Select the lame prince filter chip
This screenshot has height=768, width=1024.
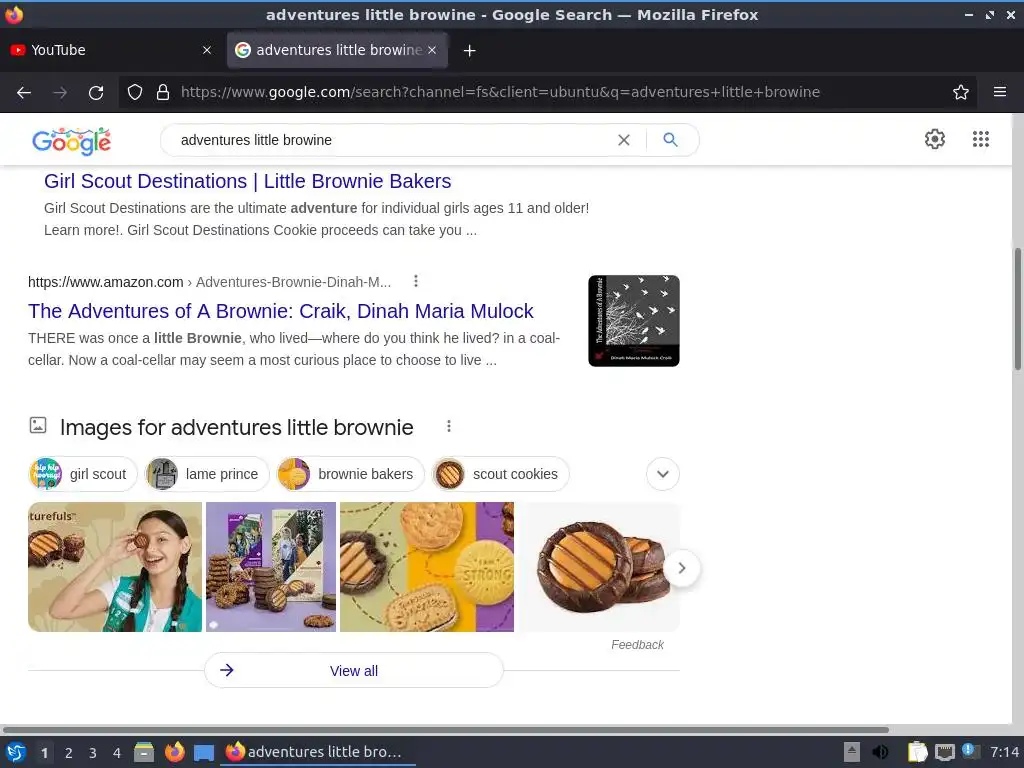point(206,474)
